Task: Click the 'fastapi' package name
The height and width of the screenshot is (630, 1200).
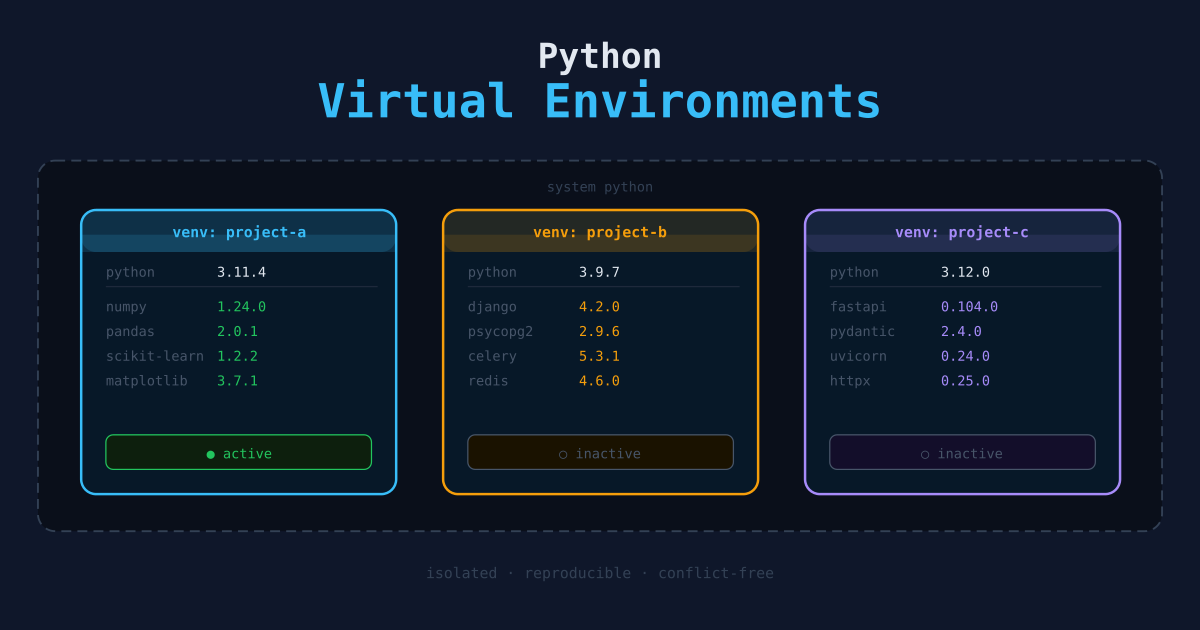Action: (x=858, y=307)
